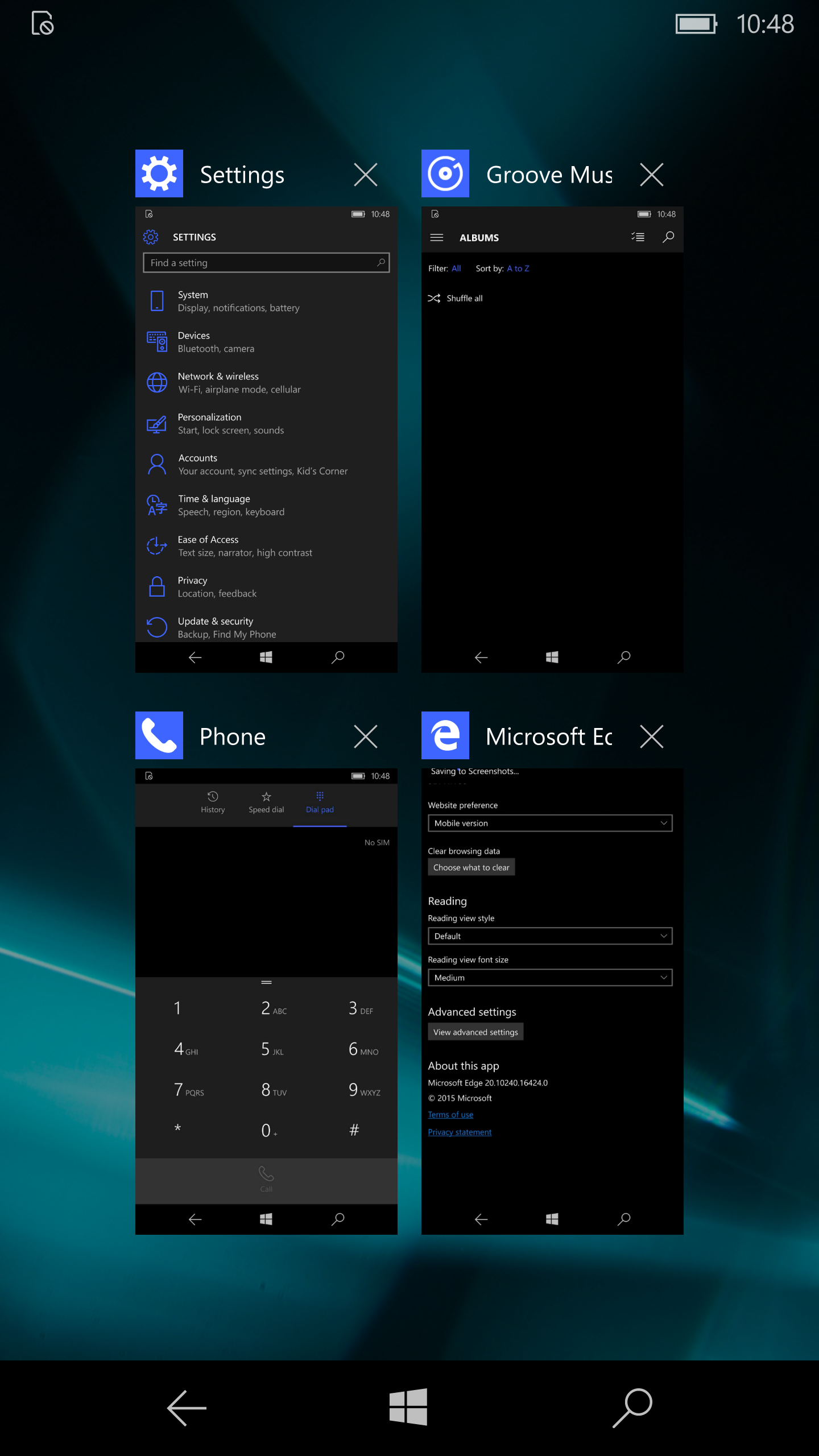Screen dimensions: 819x1456
Task: Tap the Settings card back arrow
Action: coord(195,657)
